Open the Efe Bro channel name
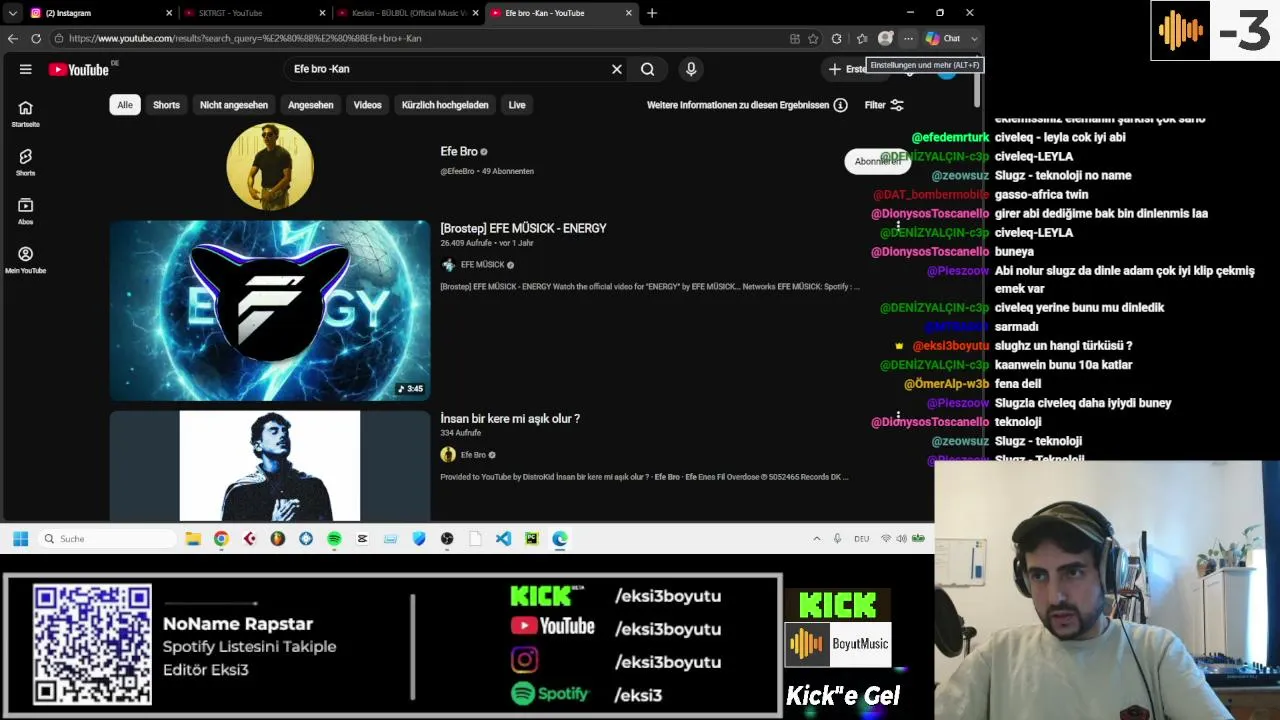 tap(459, 152)
